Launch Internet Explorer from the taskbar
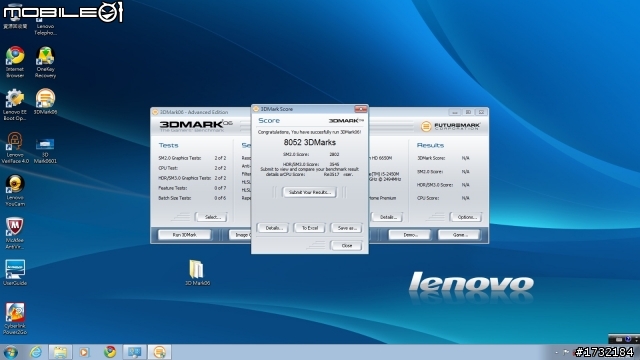 point(36,352)
